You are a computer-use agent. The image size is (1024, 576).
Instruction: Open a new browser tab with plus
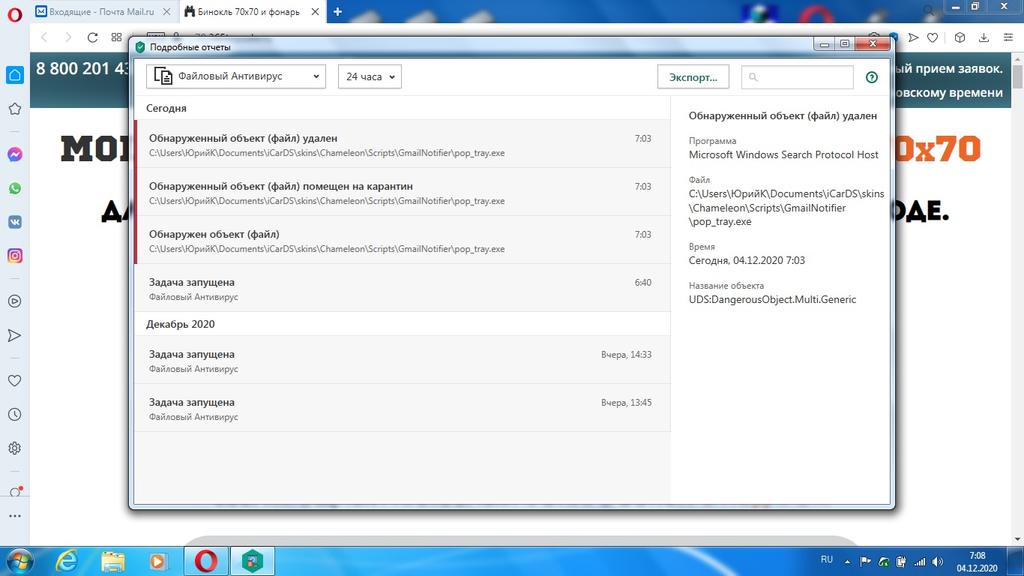pyautogui.click(x=337, y=12)
